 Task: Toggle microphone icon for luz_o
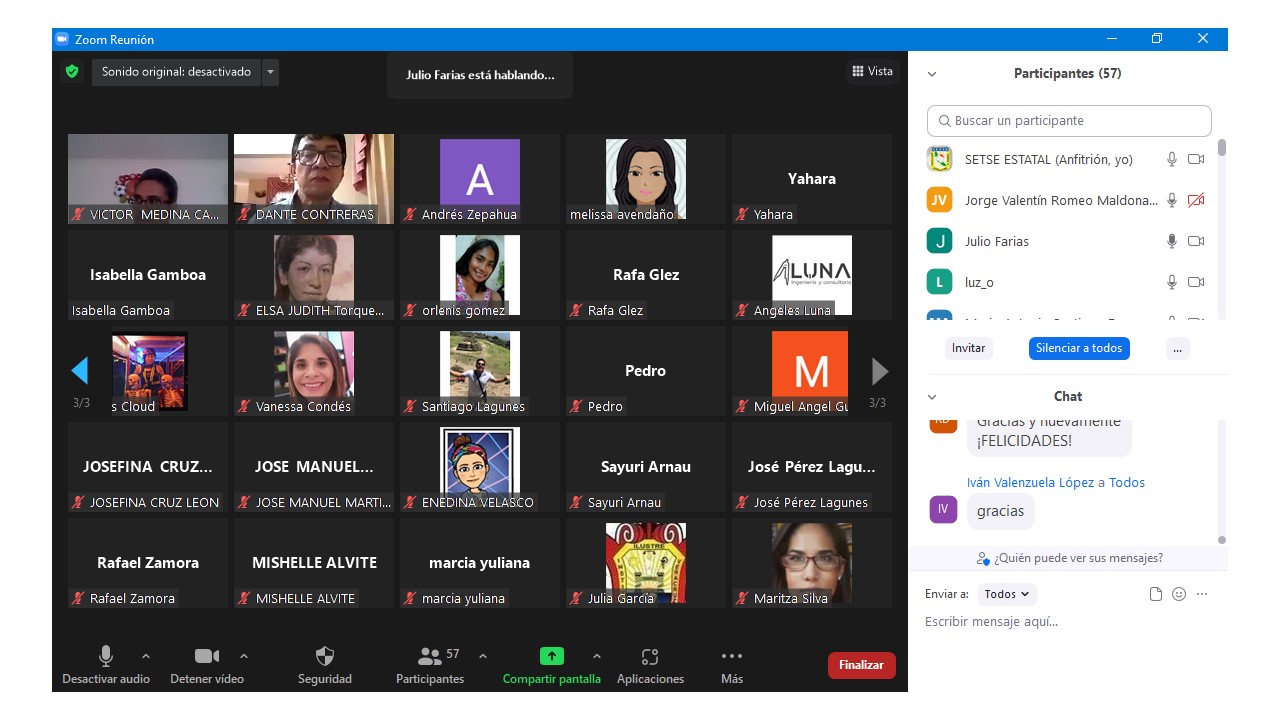click(1172, 282)
